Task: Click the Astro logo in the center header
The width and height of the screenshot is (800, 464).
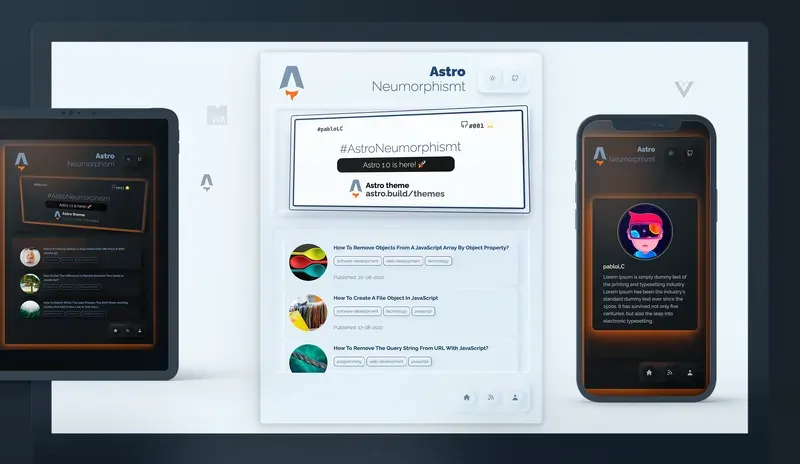Action: [291, 81]
